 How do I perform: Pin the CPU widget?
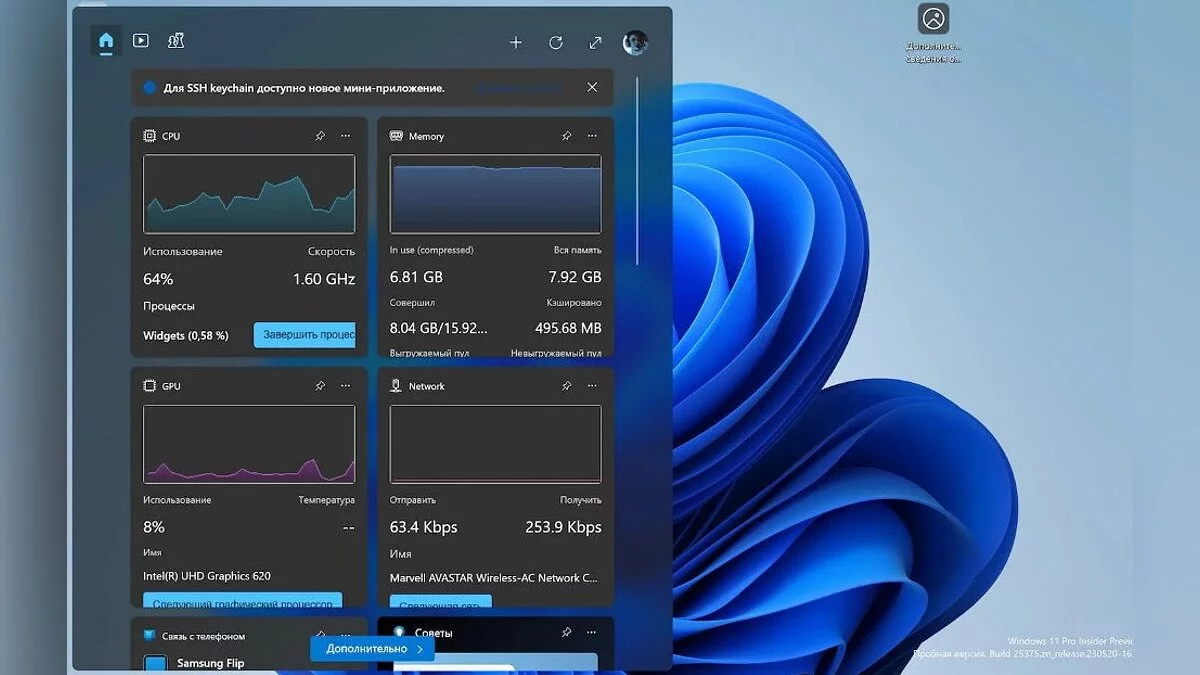coord(320,136)
